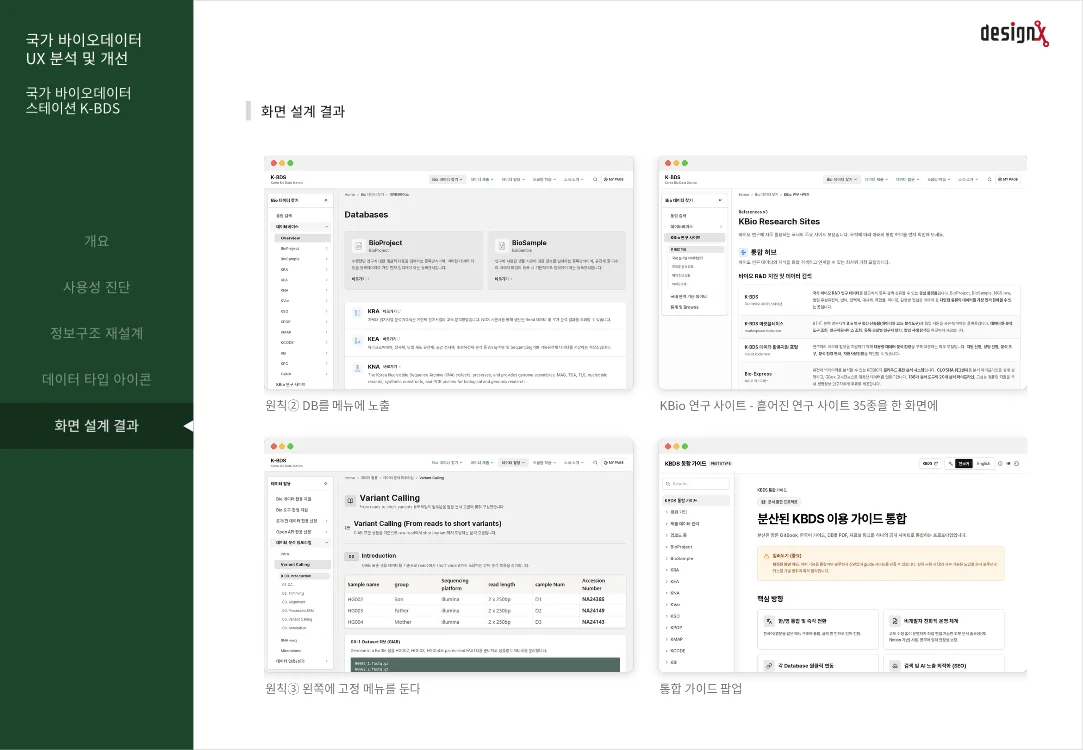Image resolution: width=1083 pixels, height=750 pixels.
Task: Open the 개요 section in the sidebar
Action: click(x=96, y=241)
